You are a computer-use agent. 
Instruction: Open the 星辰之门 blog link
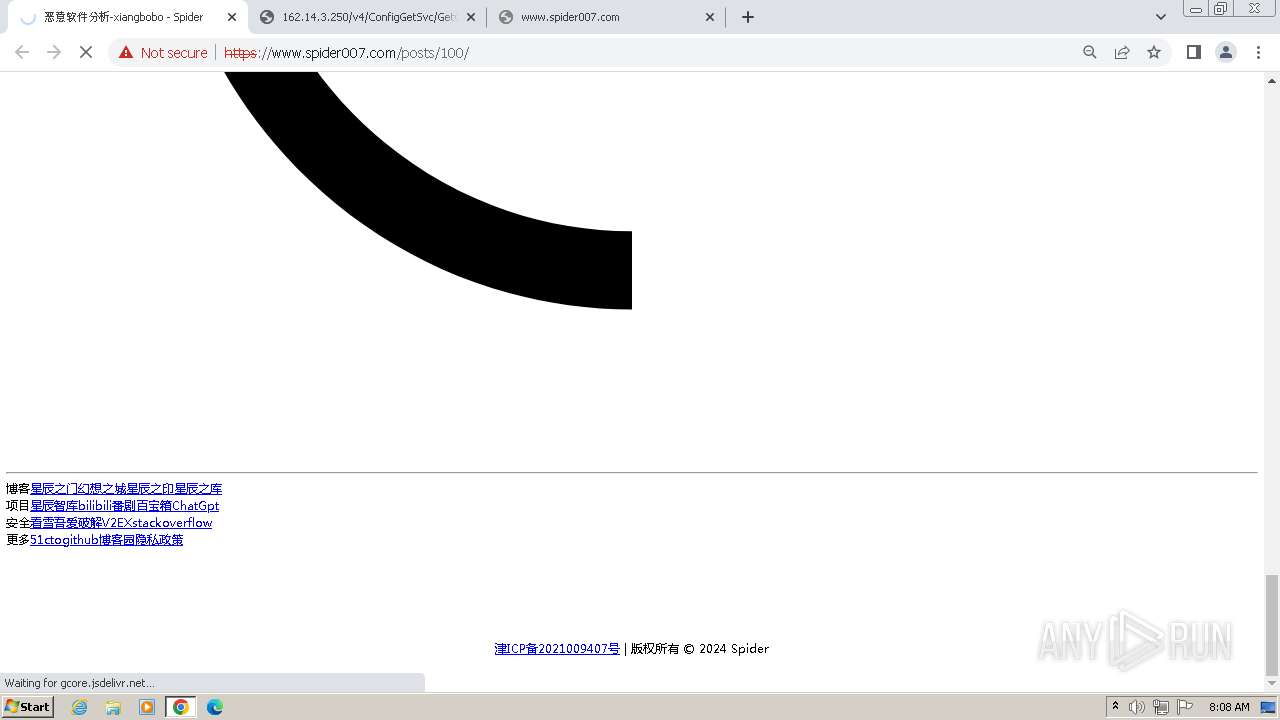pyautogui.click(x=54, y=489)
